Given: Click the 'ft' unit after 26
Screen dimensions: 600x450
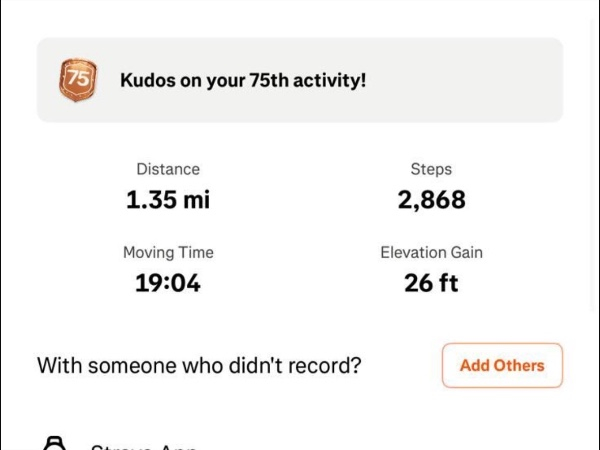Looking at the screenshot, I should (x=447, y=283).
